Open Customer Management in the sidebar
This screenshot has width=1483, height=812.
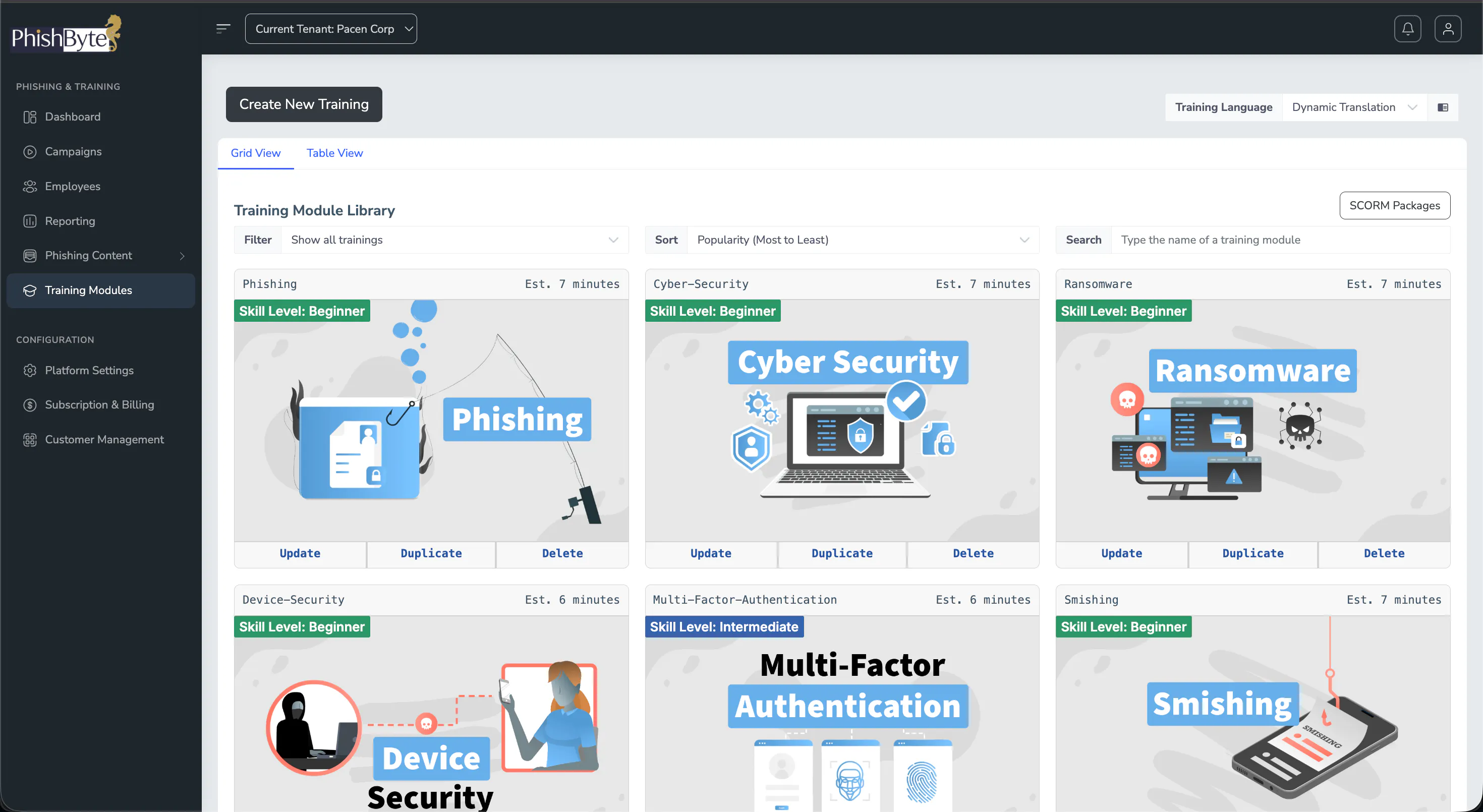(101, 440)
